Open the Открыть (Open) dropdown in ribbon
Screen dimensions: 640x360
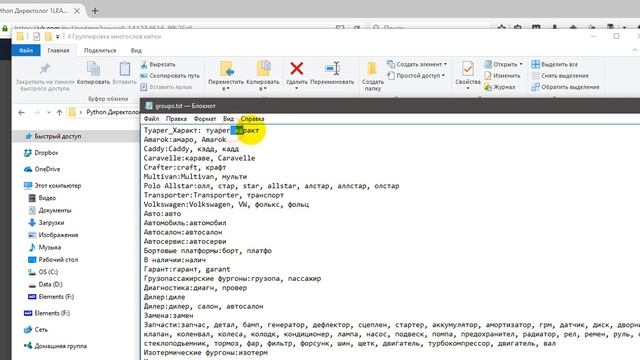pyautogui.click(x=503, y=64)
